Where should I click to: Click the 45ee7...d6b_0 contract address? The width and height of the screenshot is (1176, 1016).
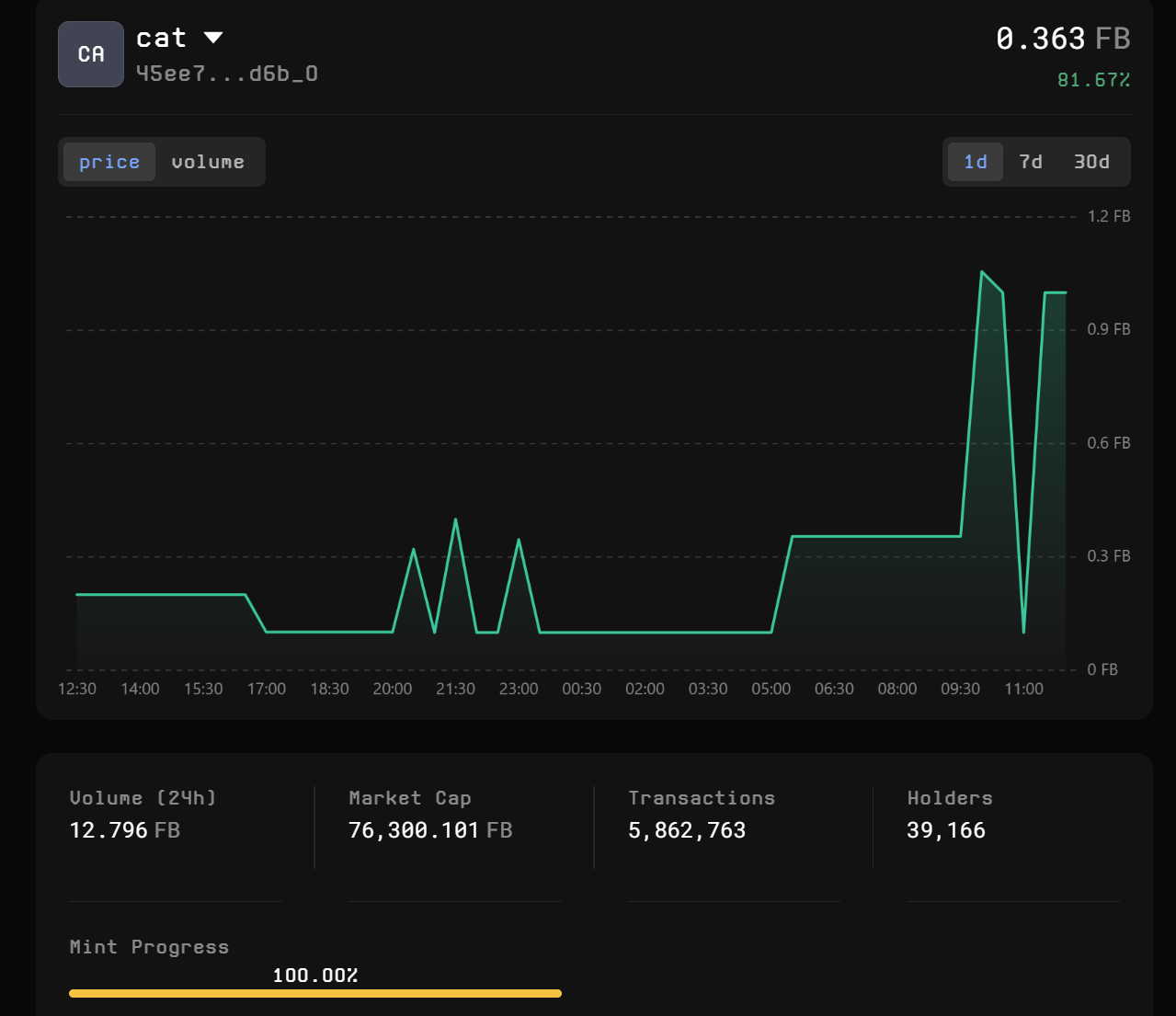pos(226,74)
